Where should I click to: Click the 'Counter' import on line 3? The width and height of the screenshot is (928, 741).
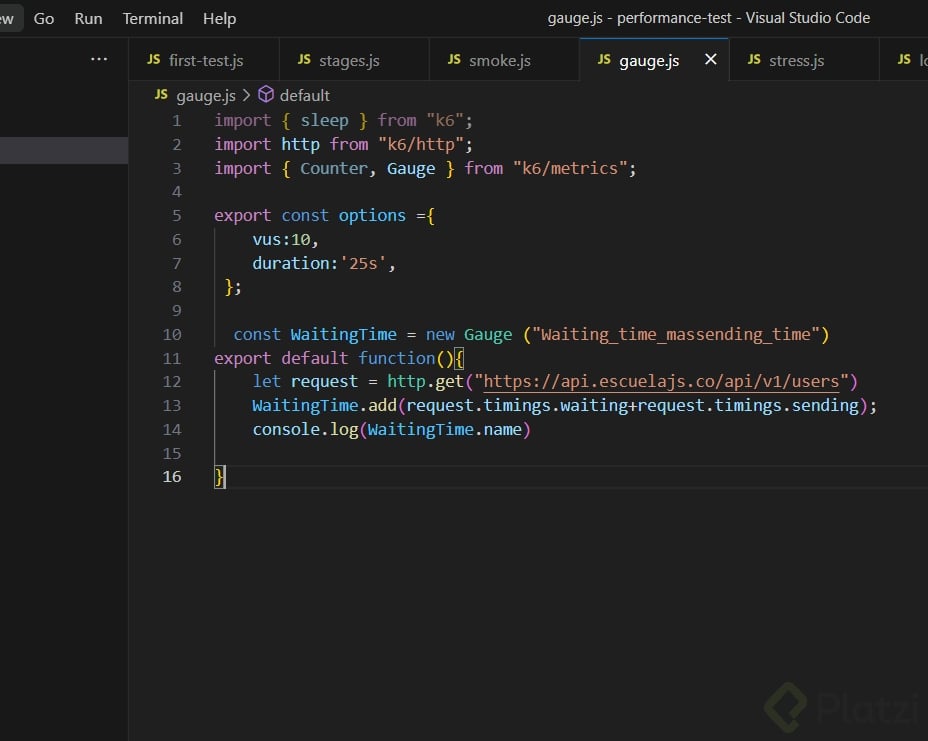334,169
